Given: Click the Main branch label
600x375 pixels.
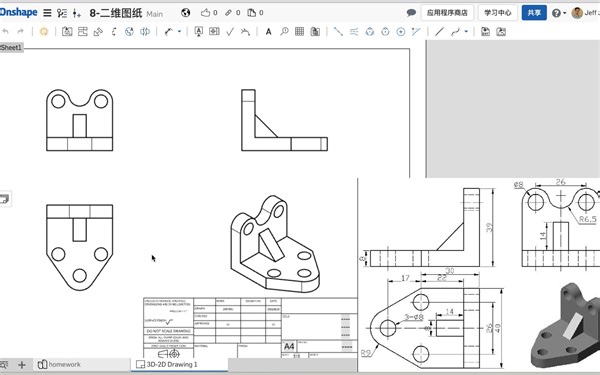Looking at the screenshot, I should pos(155,14).
